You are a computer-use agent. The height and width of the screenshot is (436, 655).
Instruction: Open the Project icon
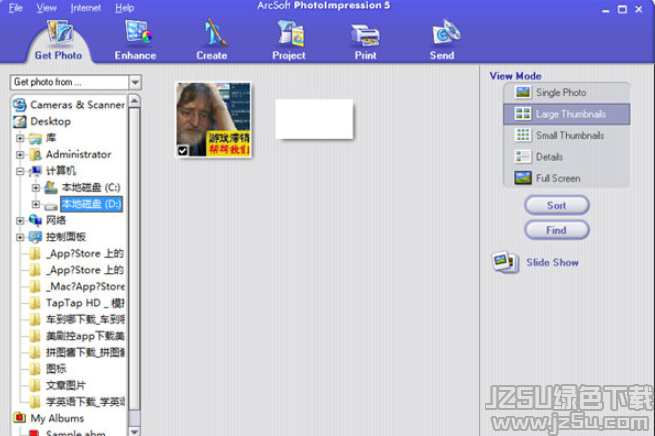coord(291,33)
